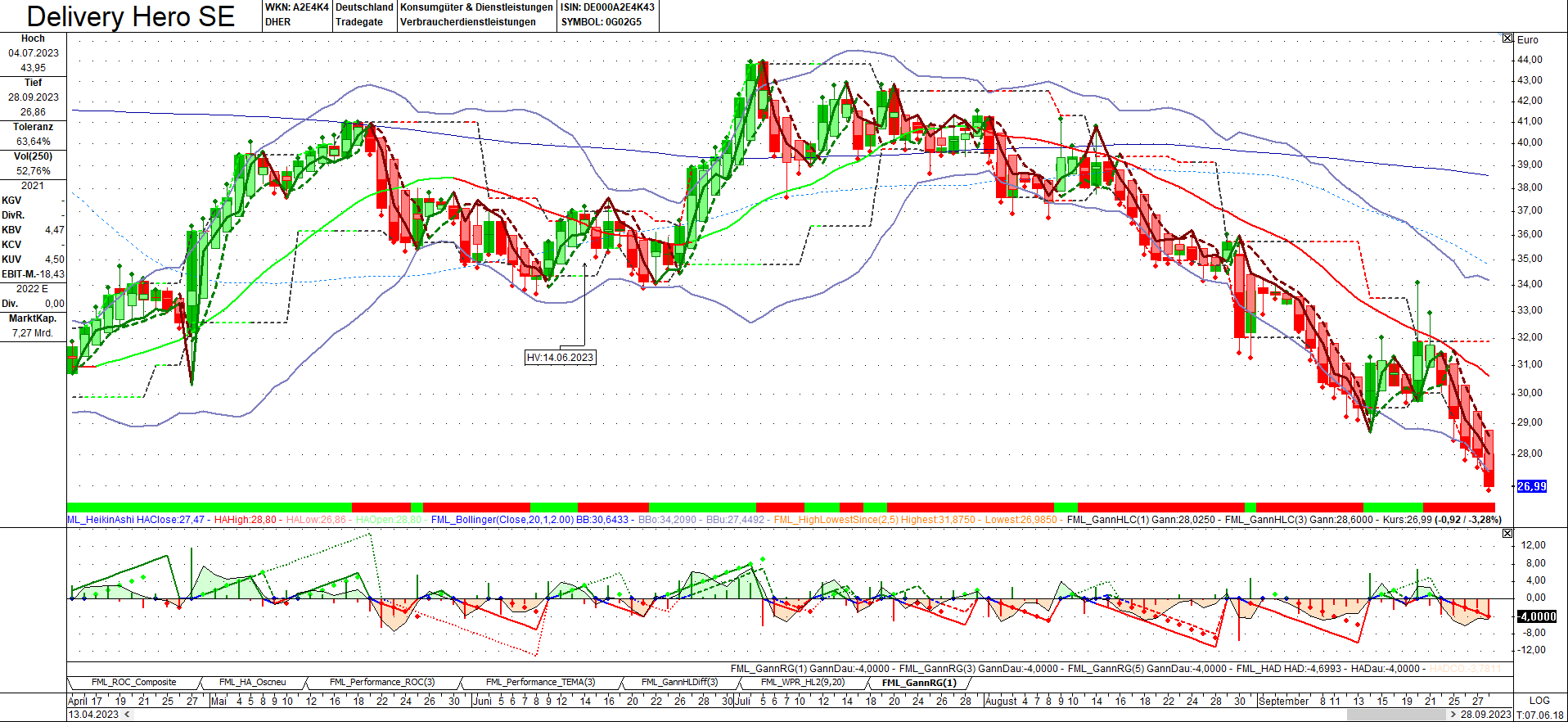Viewport: 1568px width, 722px height.
Task: Click the Tradegate exchange label
Action: pyautogui.click(x=359, y=22)
